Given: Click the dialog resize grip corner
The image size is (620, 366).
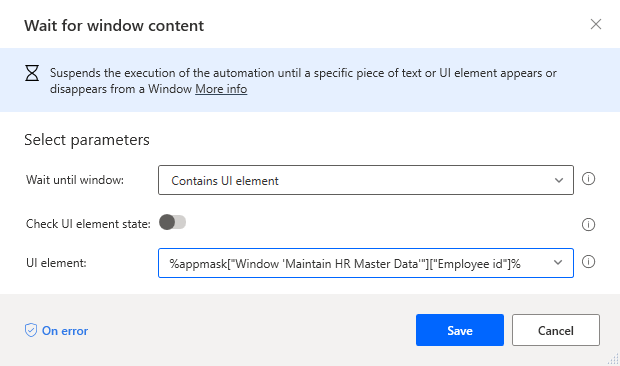Looking at the screenshot, I should click(x=613, y=359).
